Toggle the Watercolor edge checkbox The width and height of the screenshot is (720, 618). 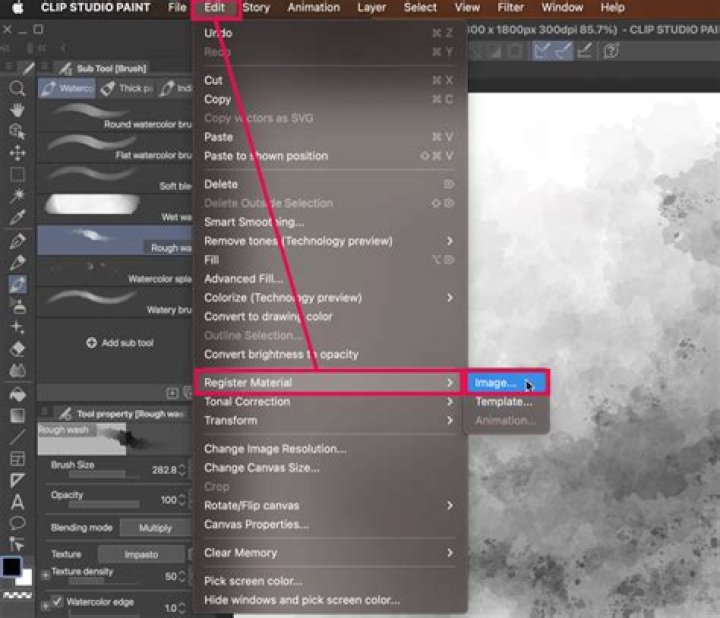click(57, 602)
